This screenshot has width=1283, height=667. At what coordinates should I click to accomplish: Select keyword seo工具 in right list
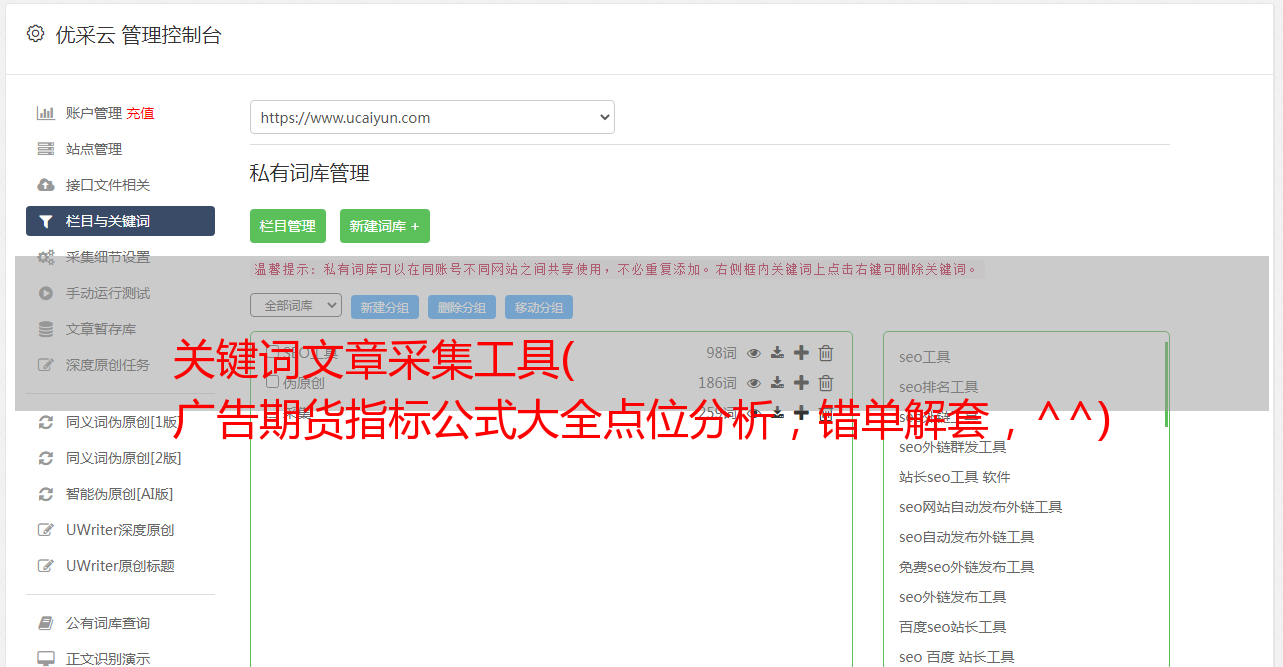(x=925, y=357)
